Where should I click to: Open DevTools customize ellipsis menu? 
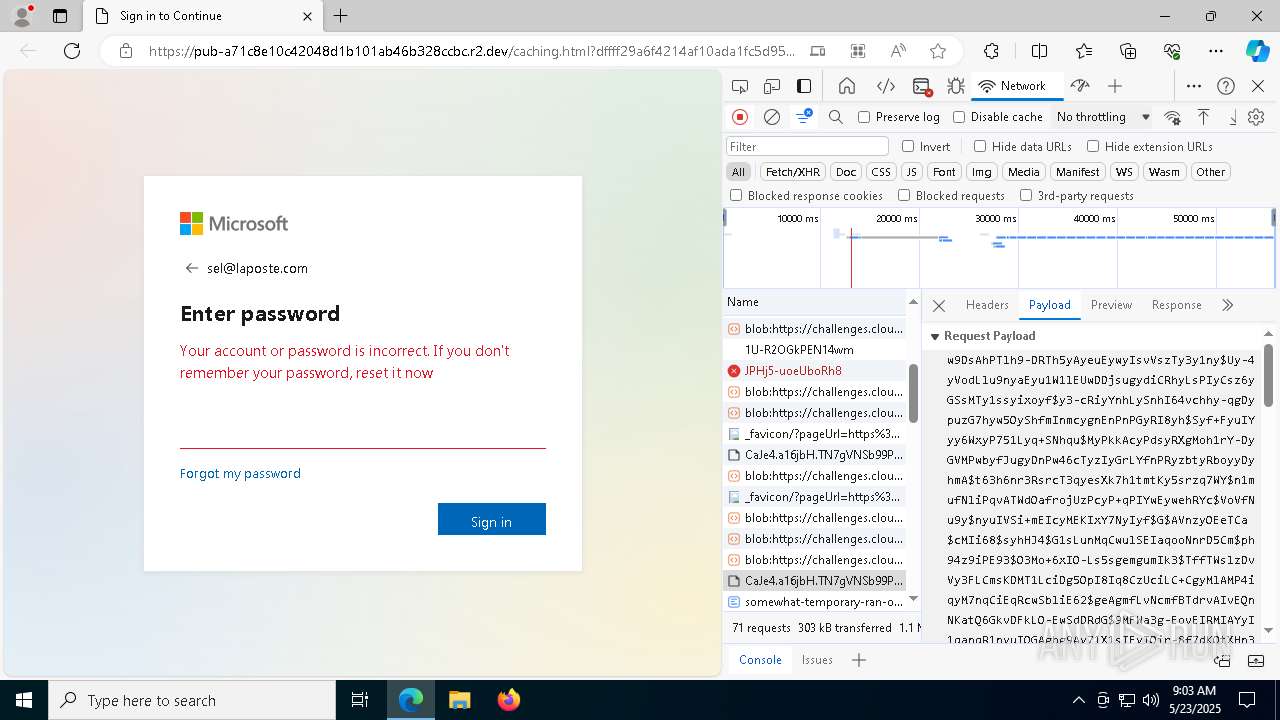(x=1194, y=86)
